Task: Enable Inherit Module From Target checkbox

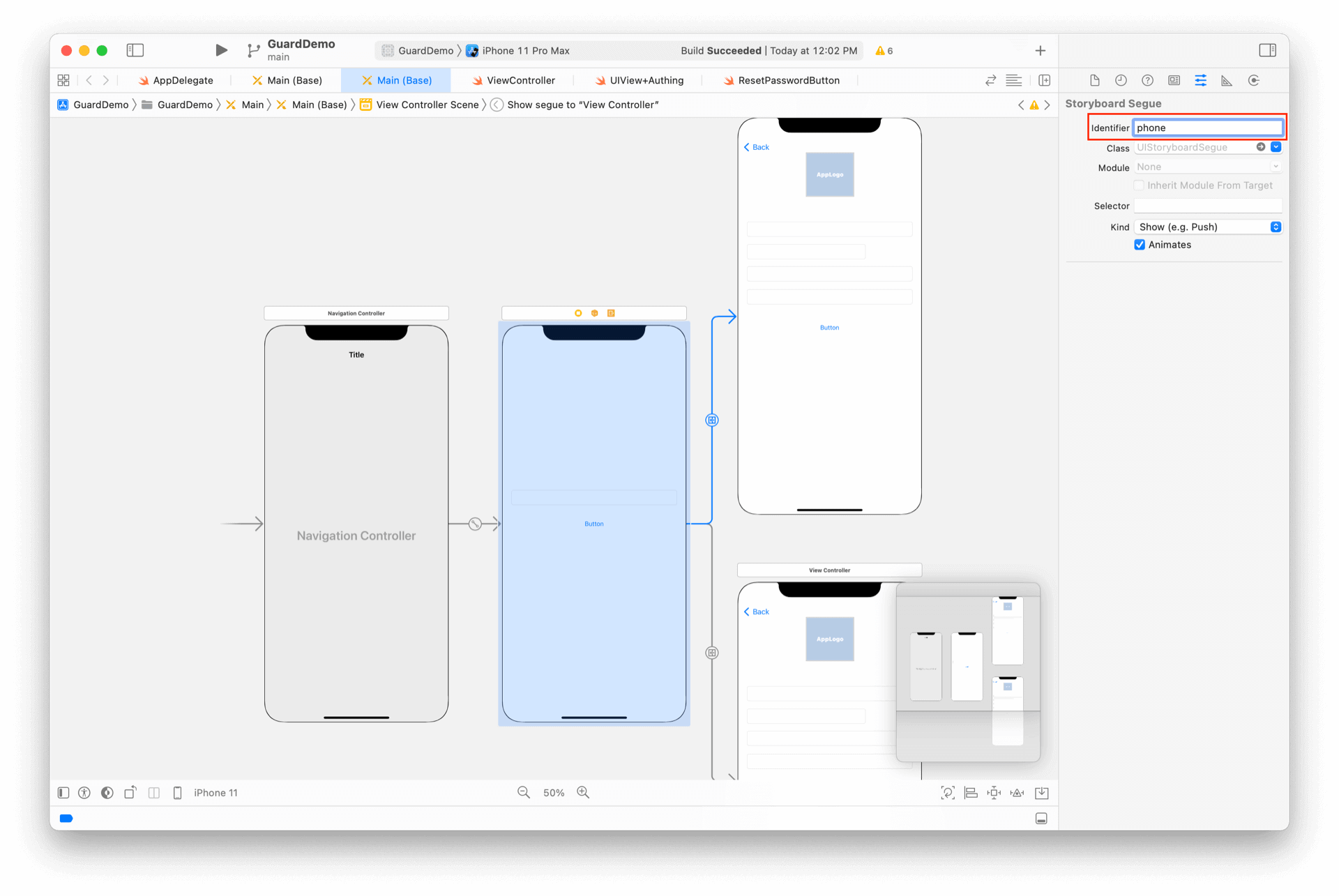Action: tap(1140, 185)
